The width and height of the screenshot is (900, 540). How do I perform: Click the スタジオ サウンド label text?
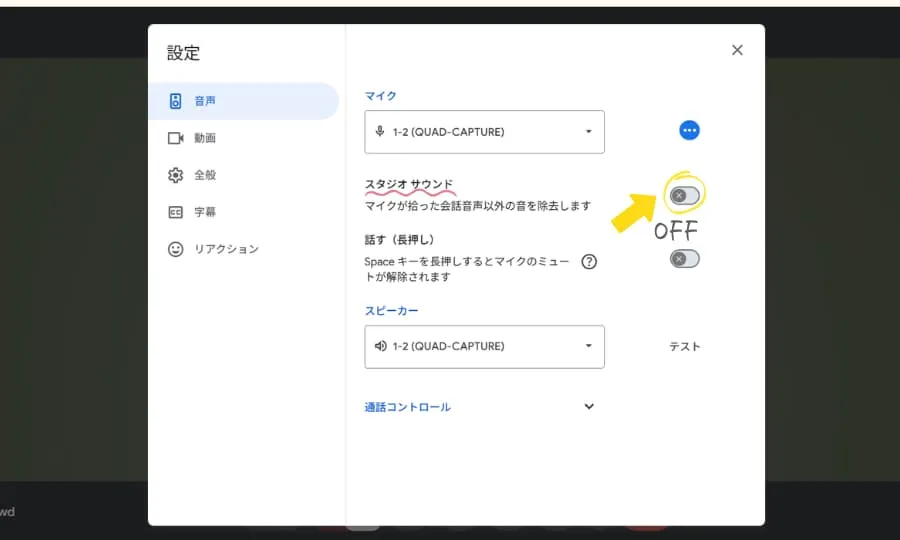pos(409,185)
